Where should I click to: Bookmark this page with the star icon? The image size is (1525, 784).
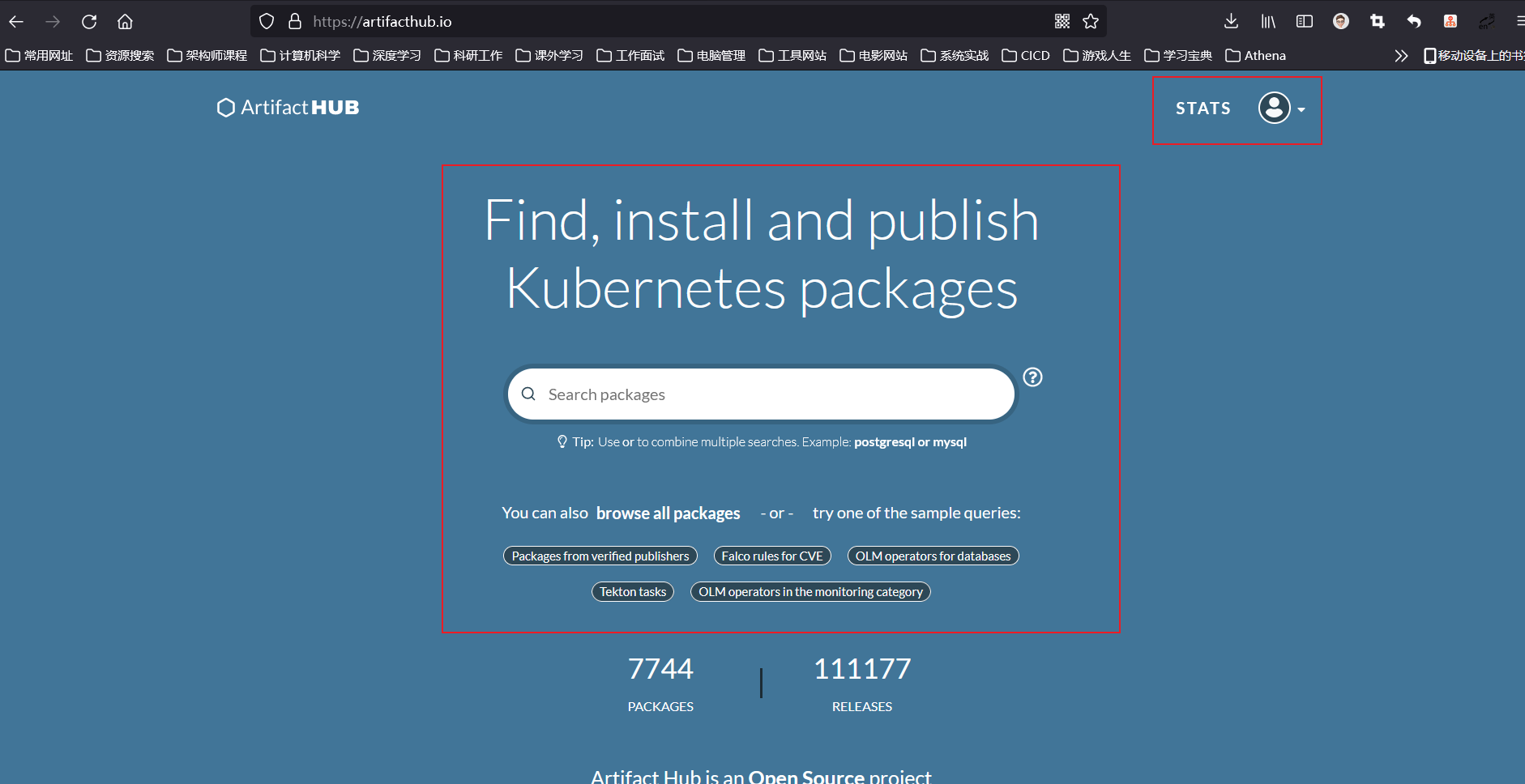[1091, 22]
